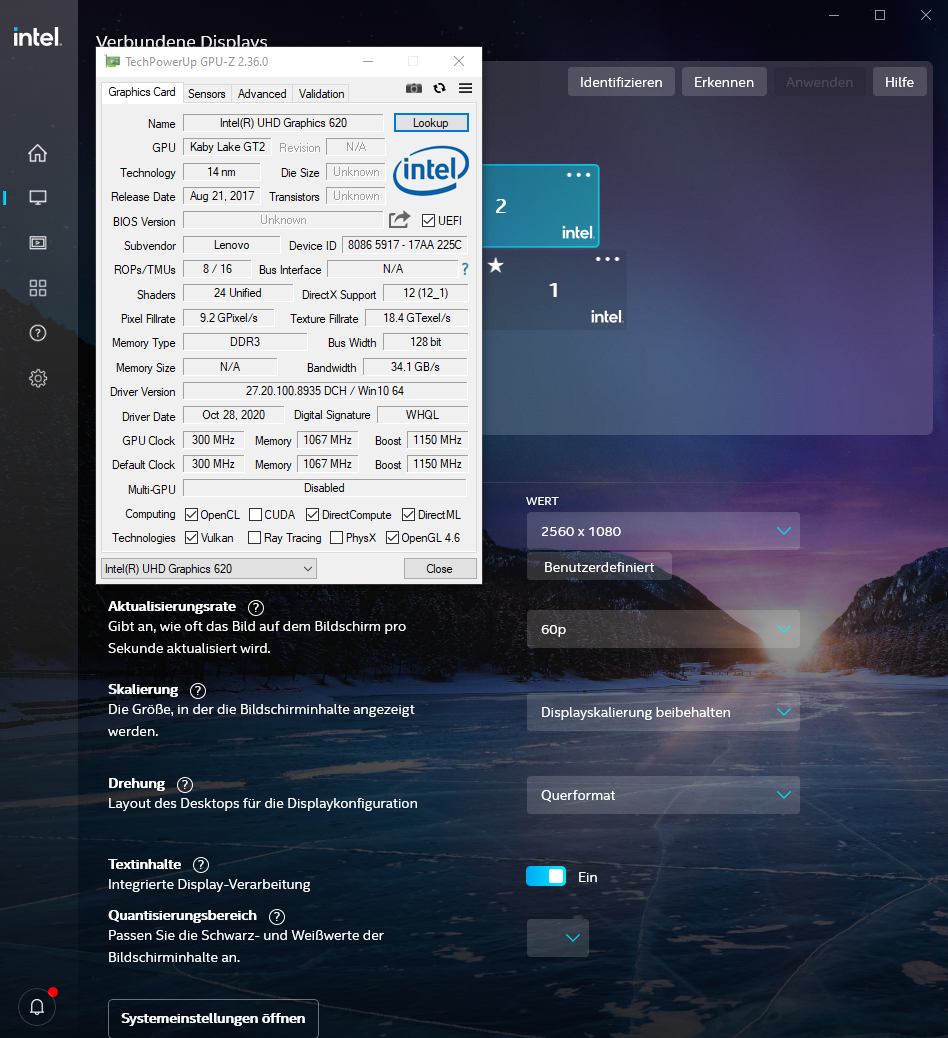The image size is (948, 1038).
Task: Switch off the Textinhalte toggle
Action: [546, 876]
